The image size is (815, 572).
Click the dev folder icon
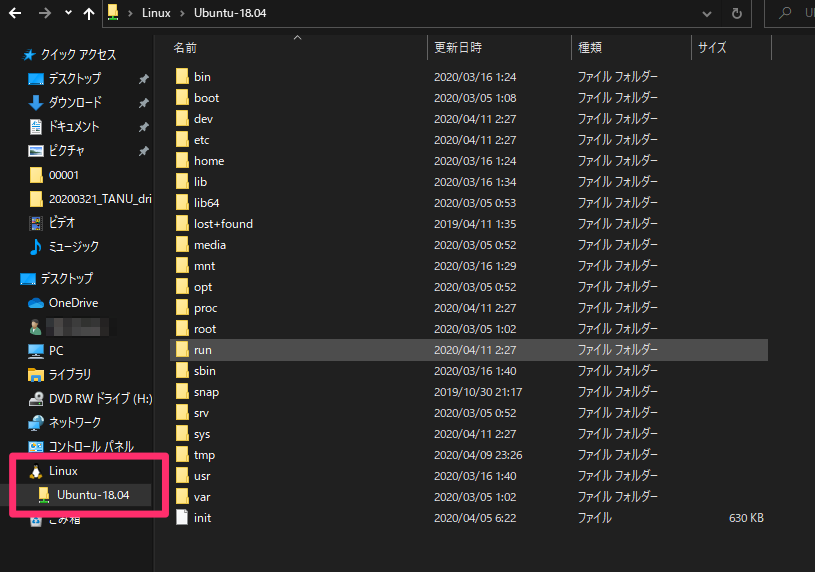pyautogui.click(x=182, y=119)
